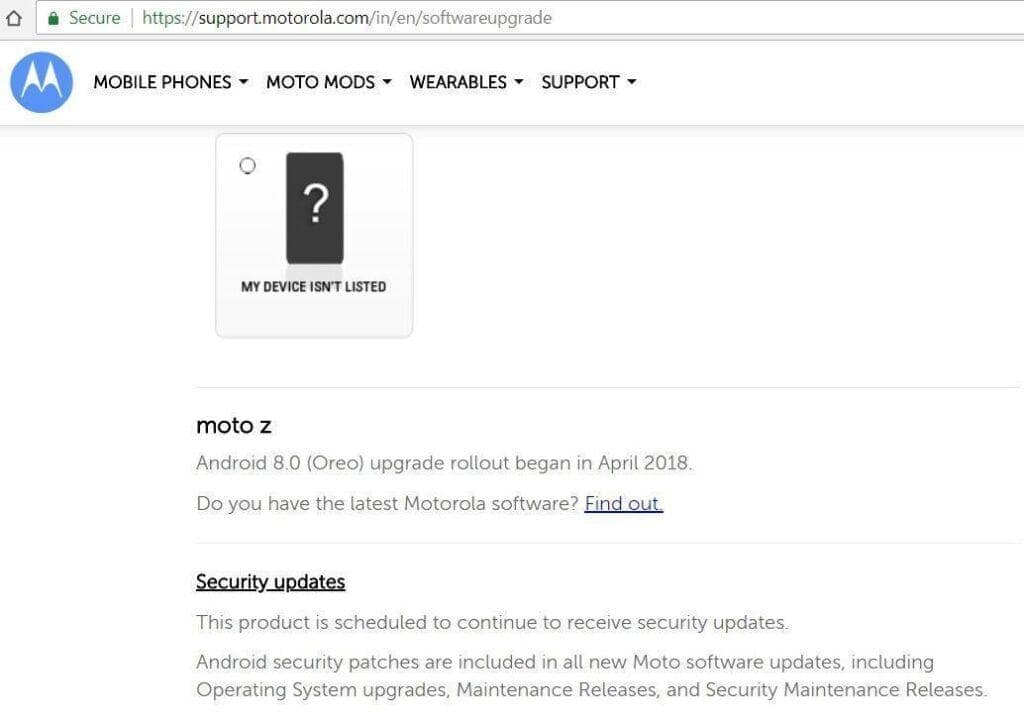Click the URL address bar field
1024x719 pixels.
tap(529, 18)
